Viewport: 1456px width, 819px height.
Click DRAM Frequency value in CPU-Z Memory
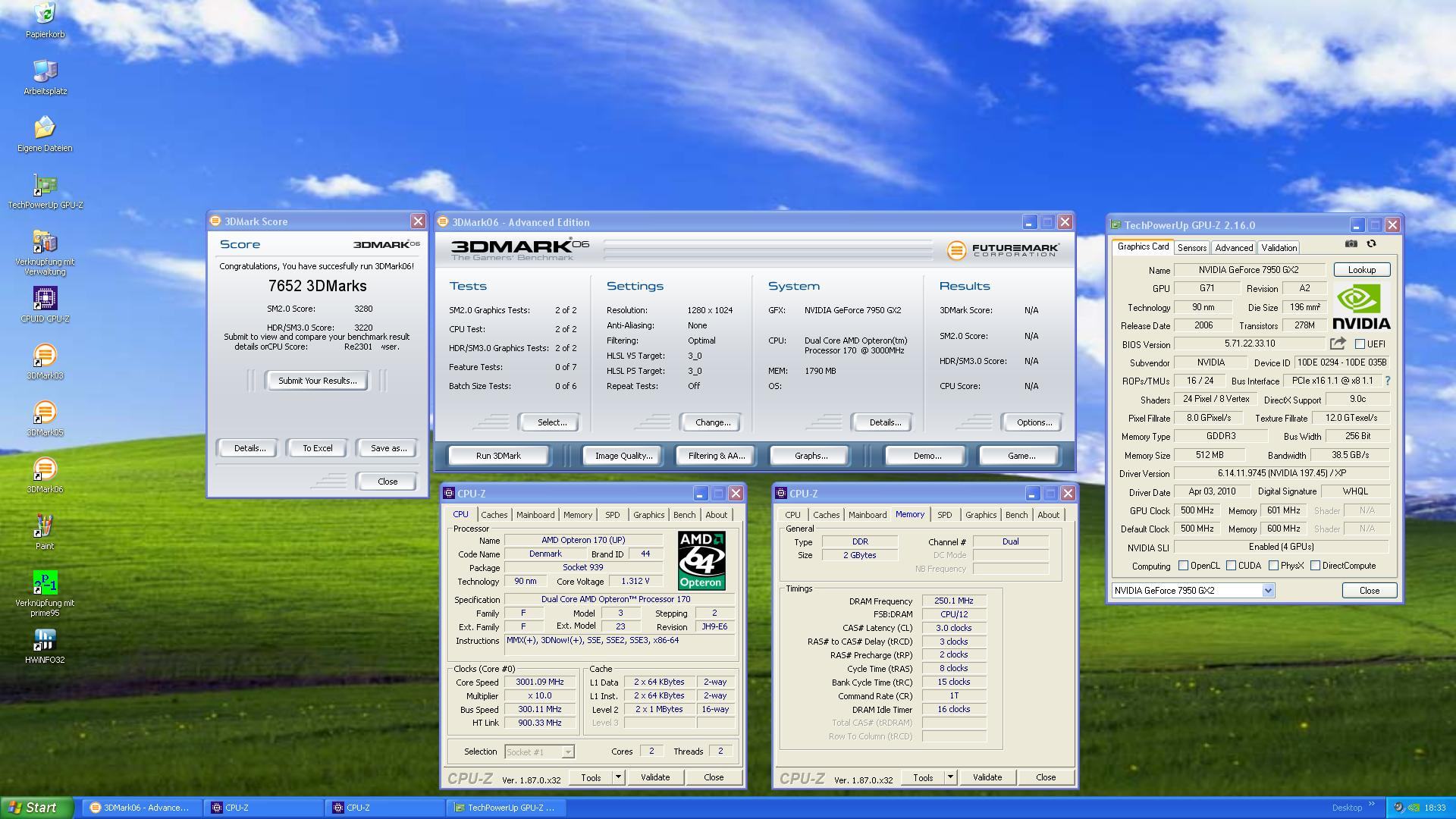click(954, 601)
